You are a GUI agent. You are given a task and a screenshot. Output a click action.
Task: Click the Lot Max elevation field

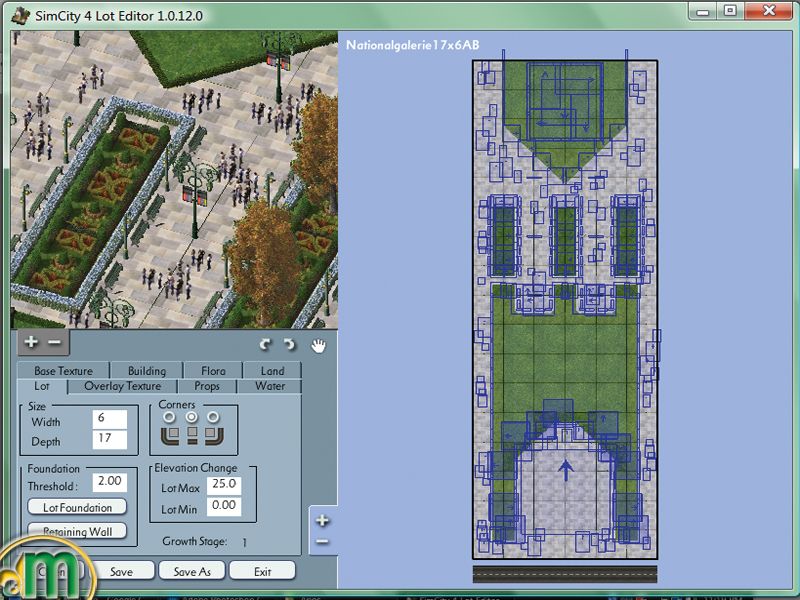coord(224,485)
